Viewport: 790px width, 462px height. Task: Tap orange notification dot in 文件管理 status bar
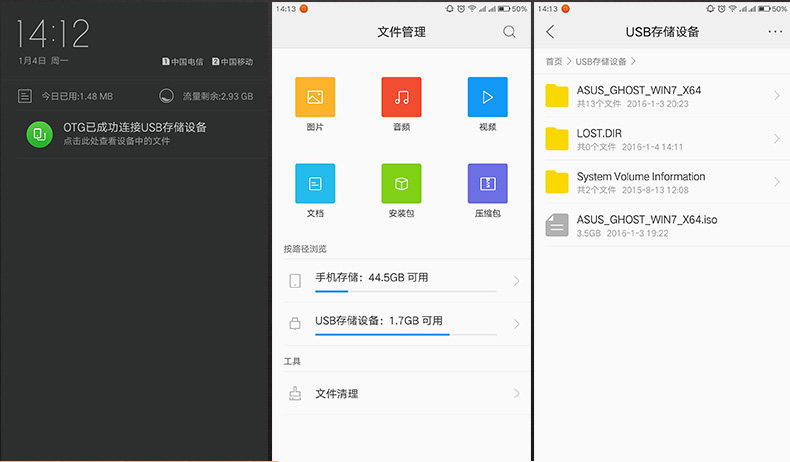(x=304, y=9)
